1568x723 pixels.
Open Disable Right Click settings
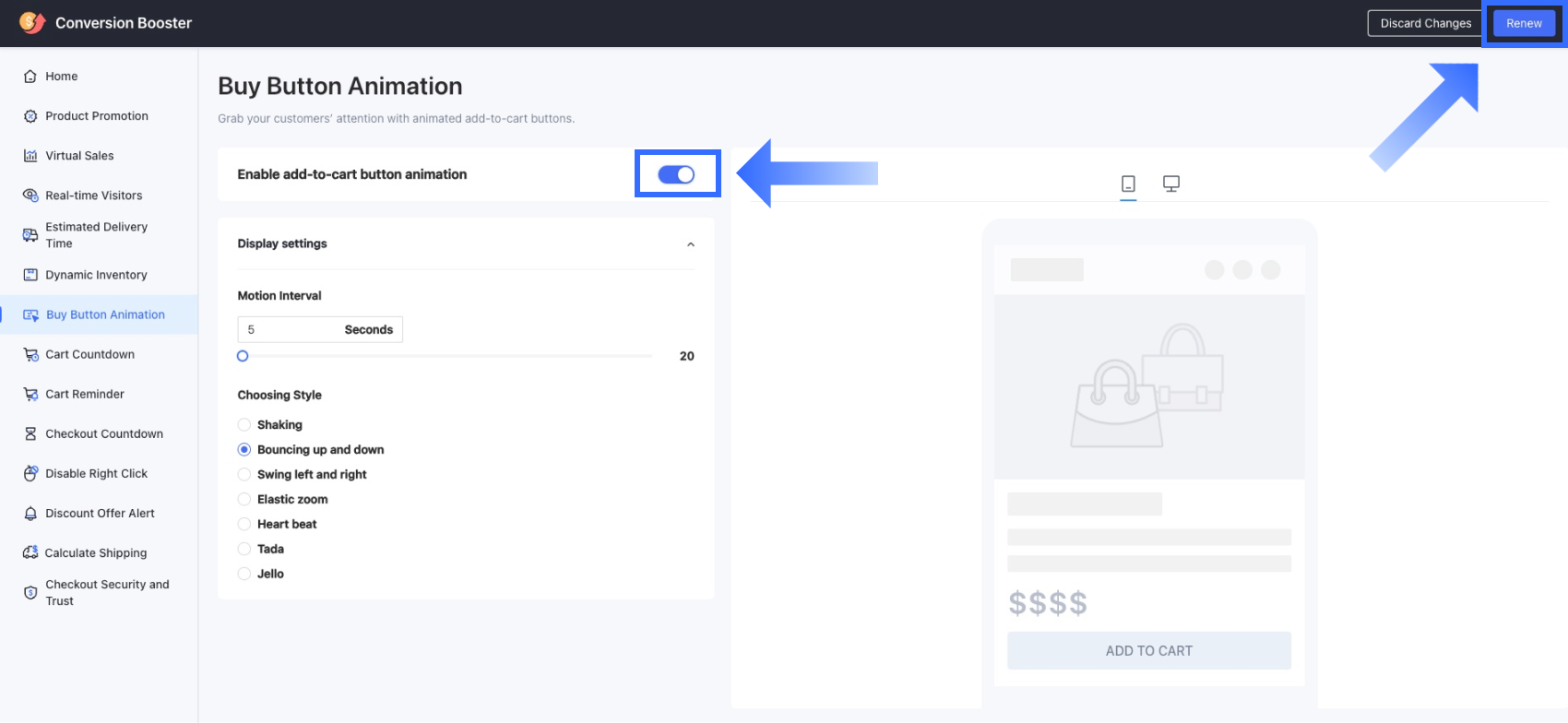(99, 473)
